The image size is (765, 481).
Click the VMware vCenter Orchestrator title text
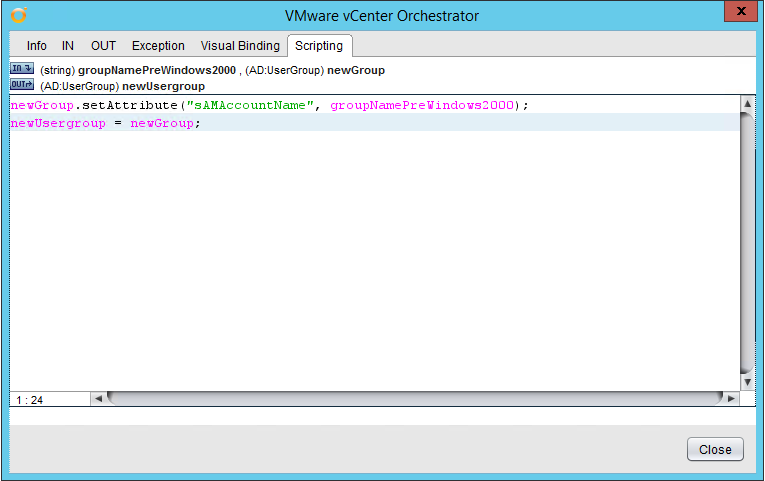tap(382, 16)
